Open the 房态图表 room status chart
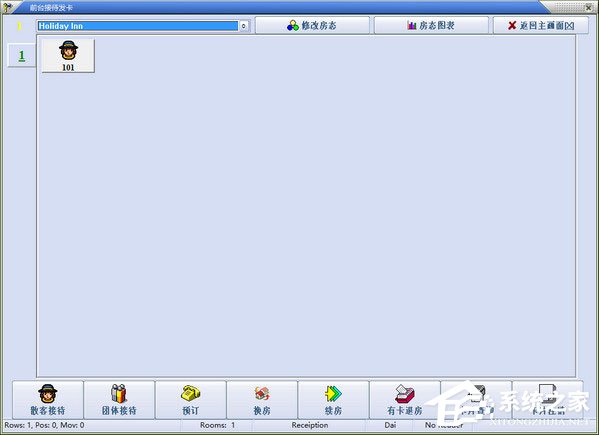The image size is (599, 435). click(x=431, y=26)
